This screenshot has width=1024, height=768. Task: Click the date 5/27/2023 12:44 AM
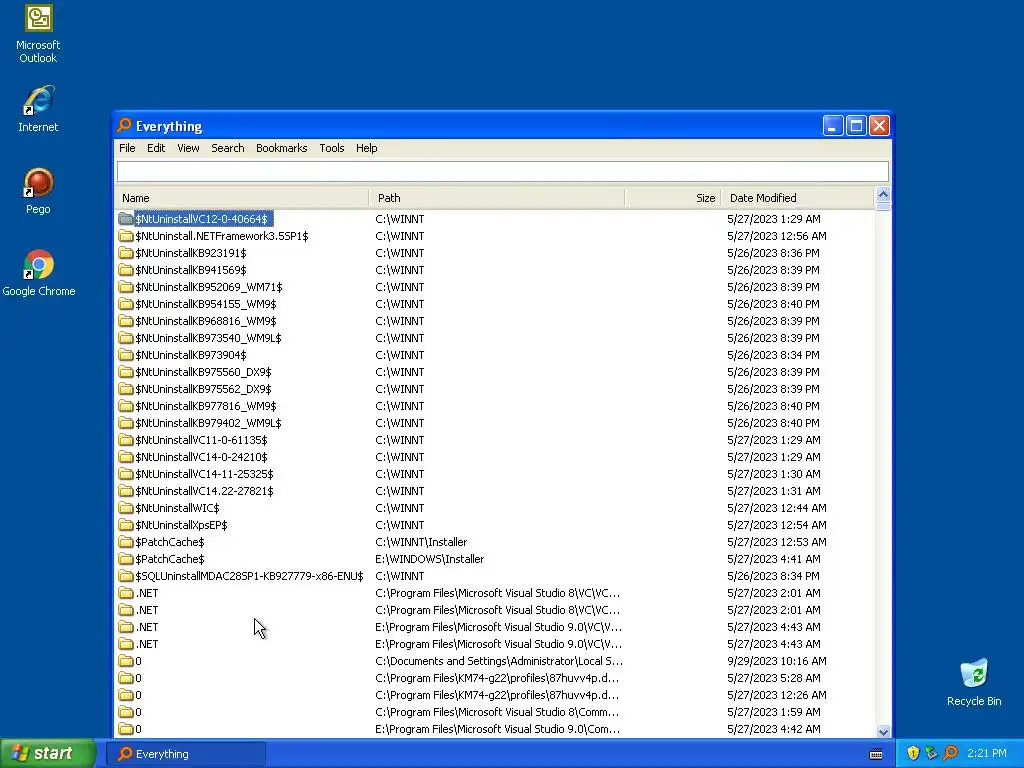[x=776, y=507]
